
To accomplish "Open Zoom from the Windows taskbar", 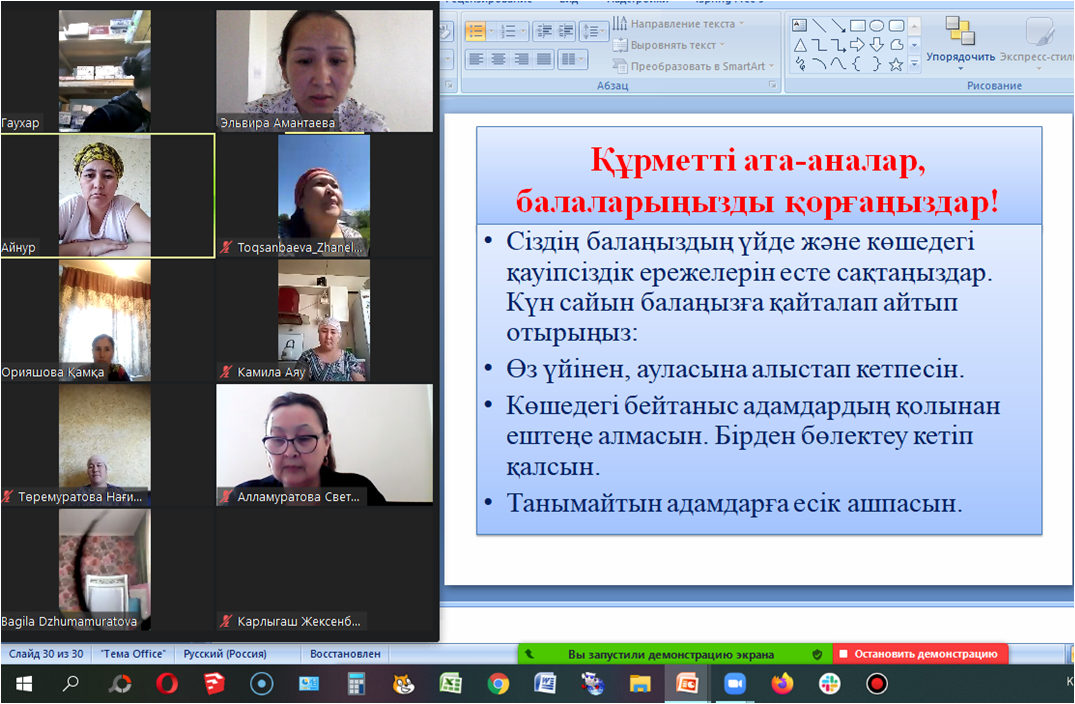I will pyautogui.click(x=735, y=684).
